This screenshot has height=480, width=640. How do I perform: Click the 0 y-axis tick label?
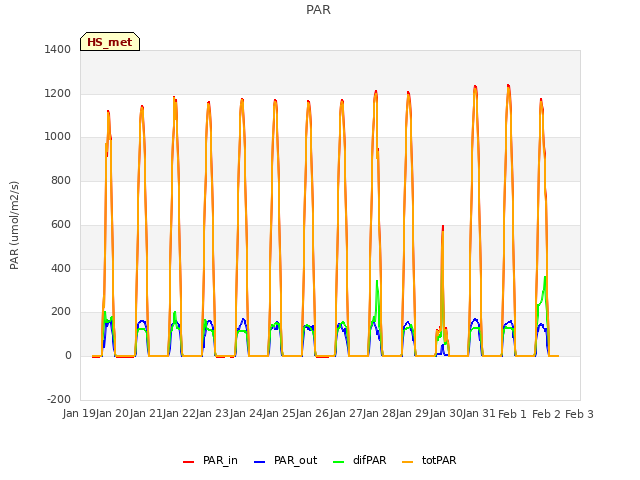coord(68,356)
